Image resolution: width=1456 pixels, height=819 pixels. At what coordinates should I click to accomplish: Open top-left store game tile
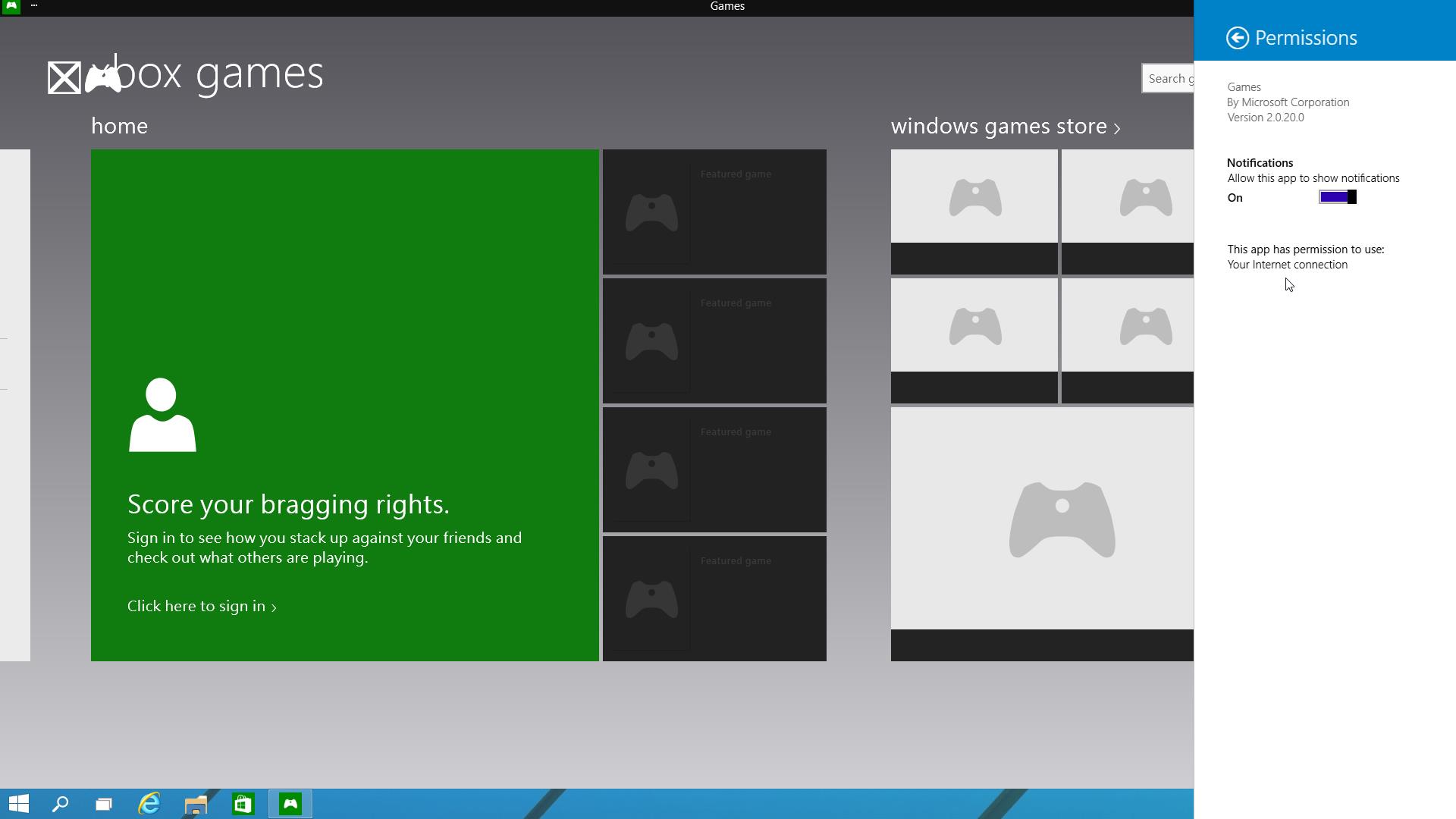974,212
